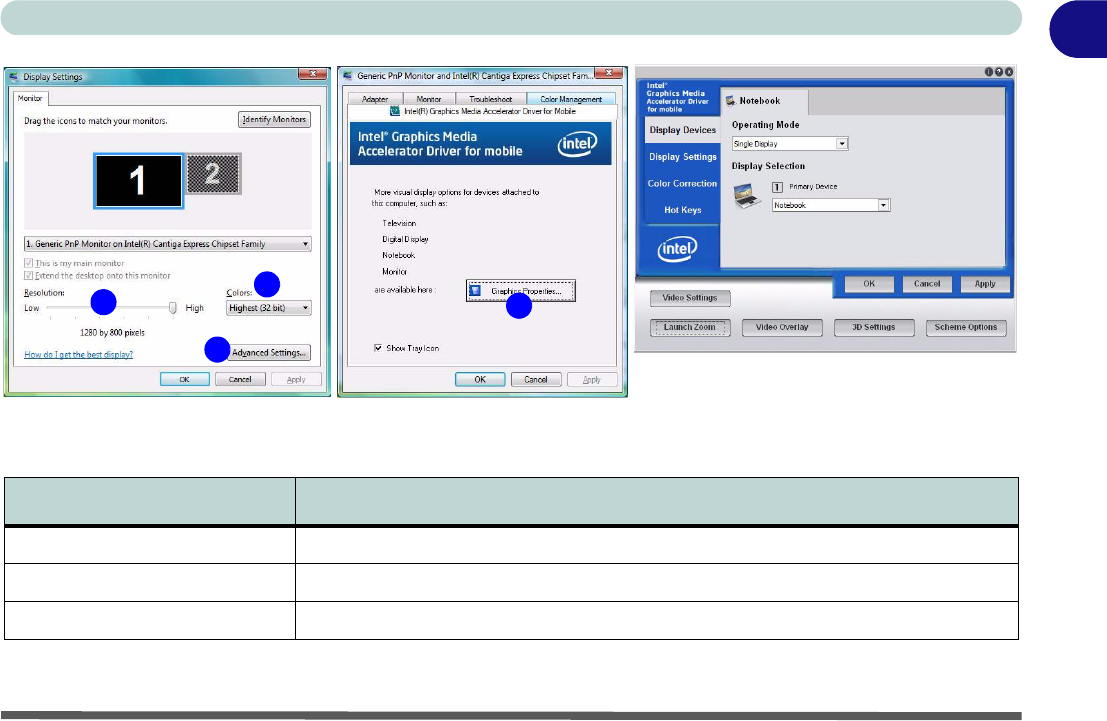Click Apply in Generic PnP Monitor window
Screen dimensions: 1107x721
[x=592, y=379]
